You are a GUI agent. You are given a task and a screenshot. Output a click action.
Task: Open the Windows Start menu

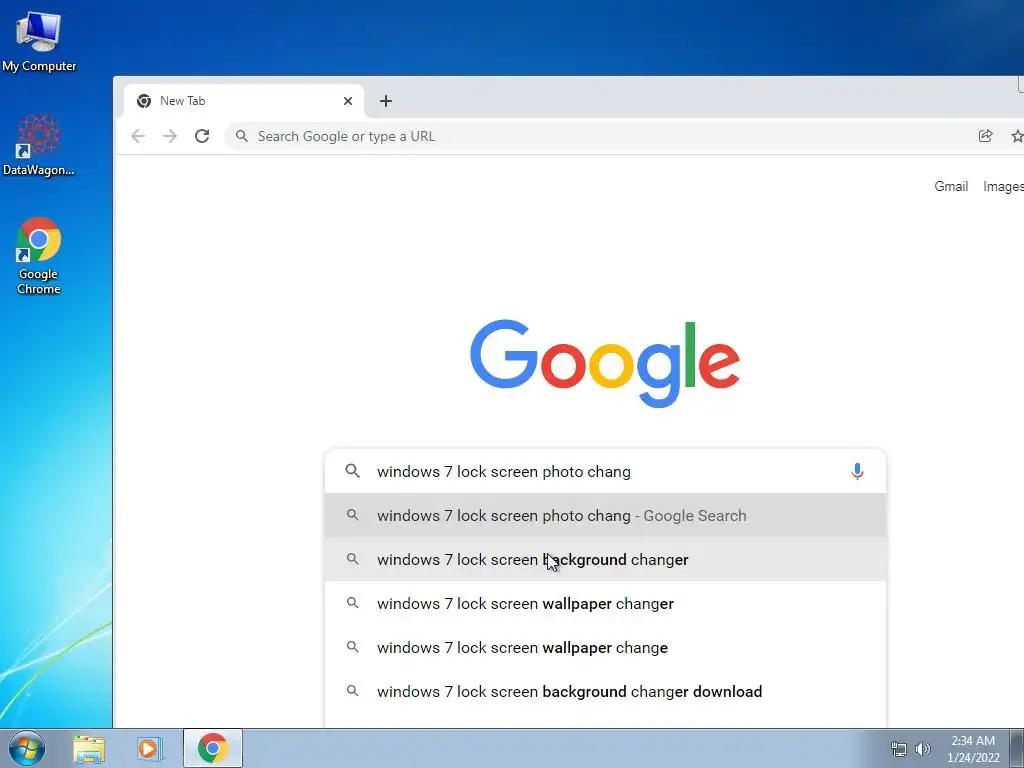(x=27, y=748)
